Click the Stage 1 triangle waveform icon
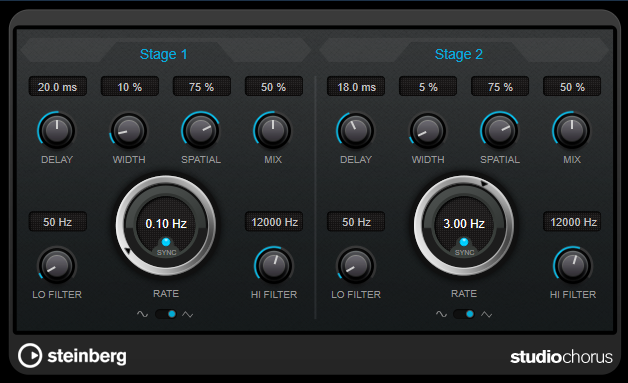This screenshot has height=383, width=628. tap(187, 314)
